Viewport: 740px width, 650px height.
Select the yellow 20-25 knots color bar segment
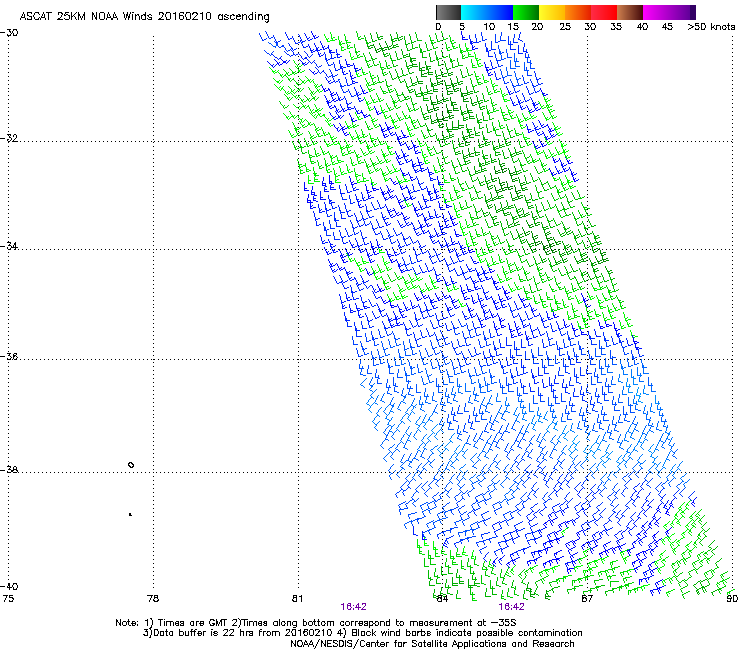552,12
